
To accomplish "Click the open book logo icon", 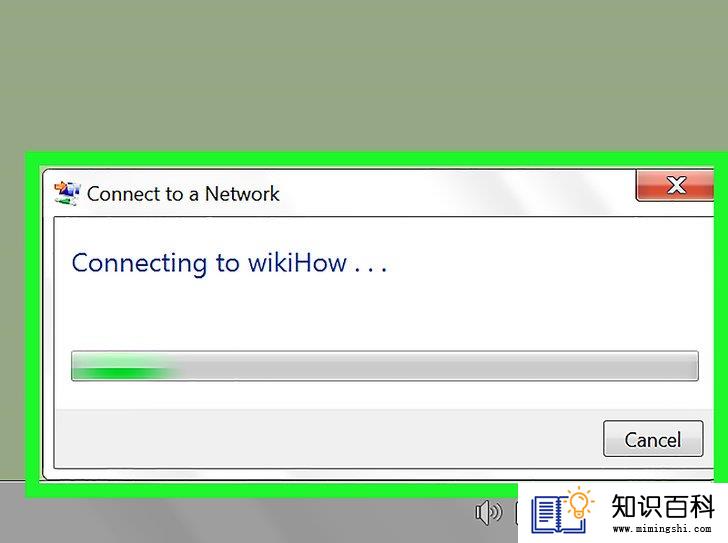I will [557, 515].
